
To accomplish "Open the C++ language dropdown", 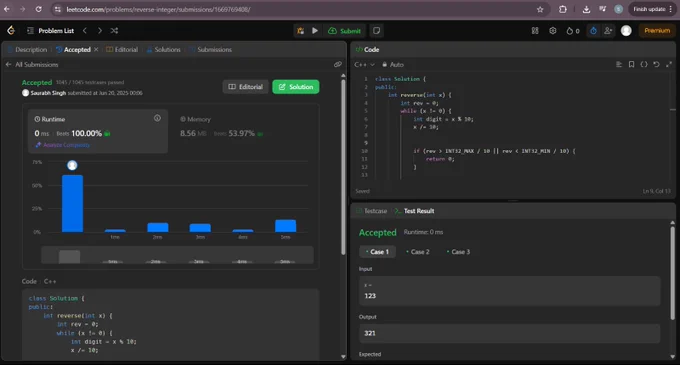I will click(x=364, y=65).
